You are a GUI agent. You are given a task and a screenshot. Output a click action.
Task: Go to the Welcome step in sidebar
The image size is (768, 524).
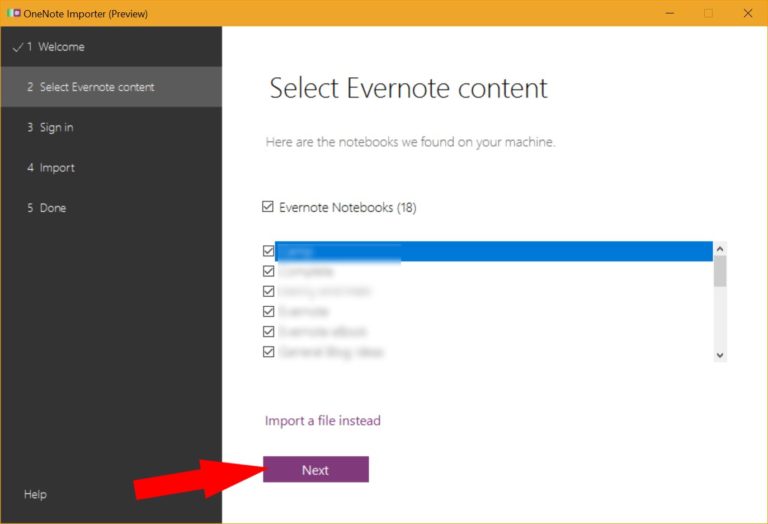coord(111,47)
